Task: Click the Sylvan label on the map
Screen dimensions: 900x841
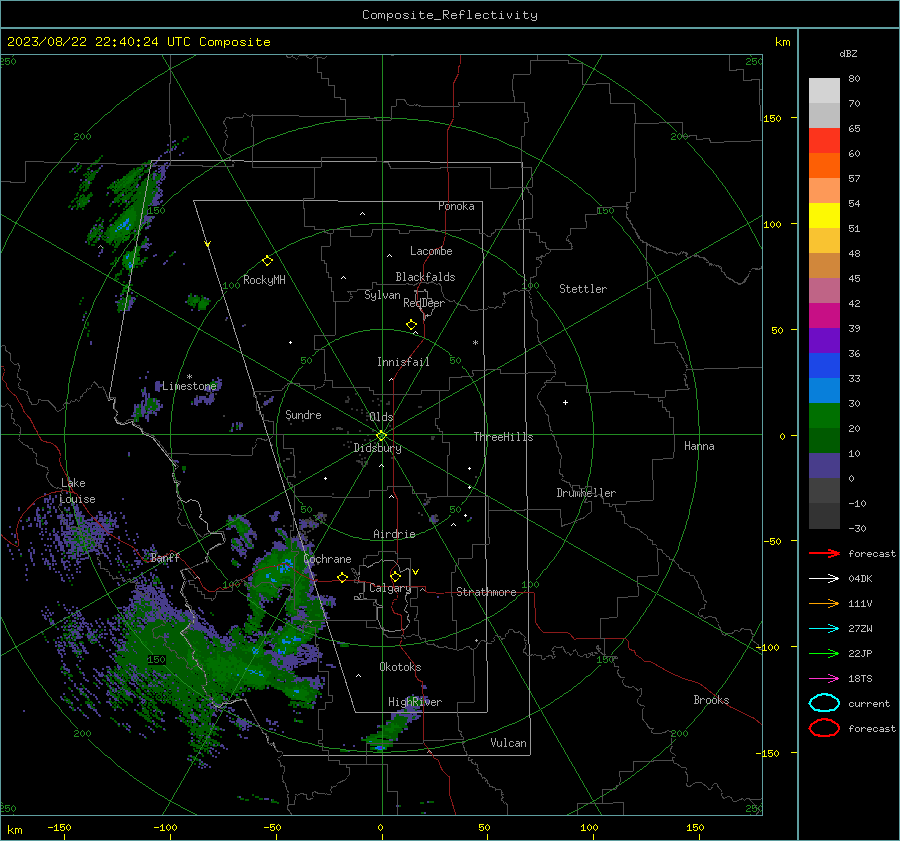Action: coord(382,296)
